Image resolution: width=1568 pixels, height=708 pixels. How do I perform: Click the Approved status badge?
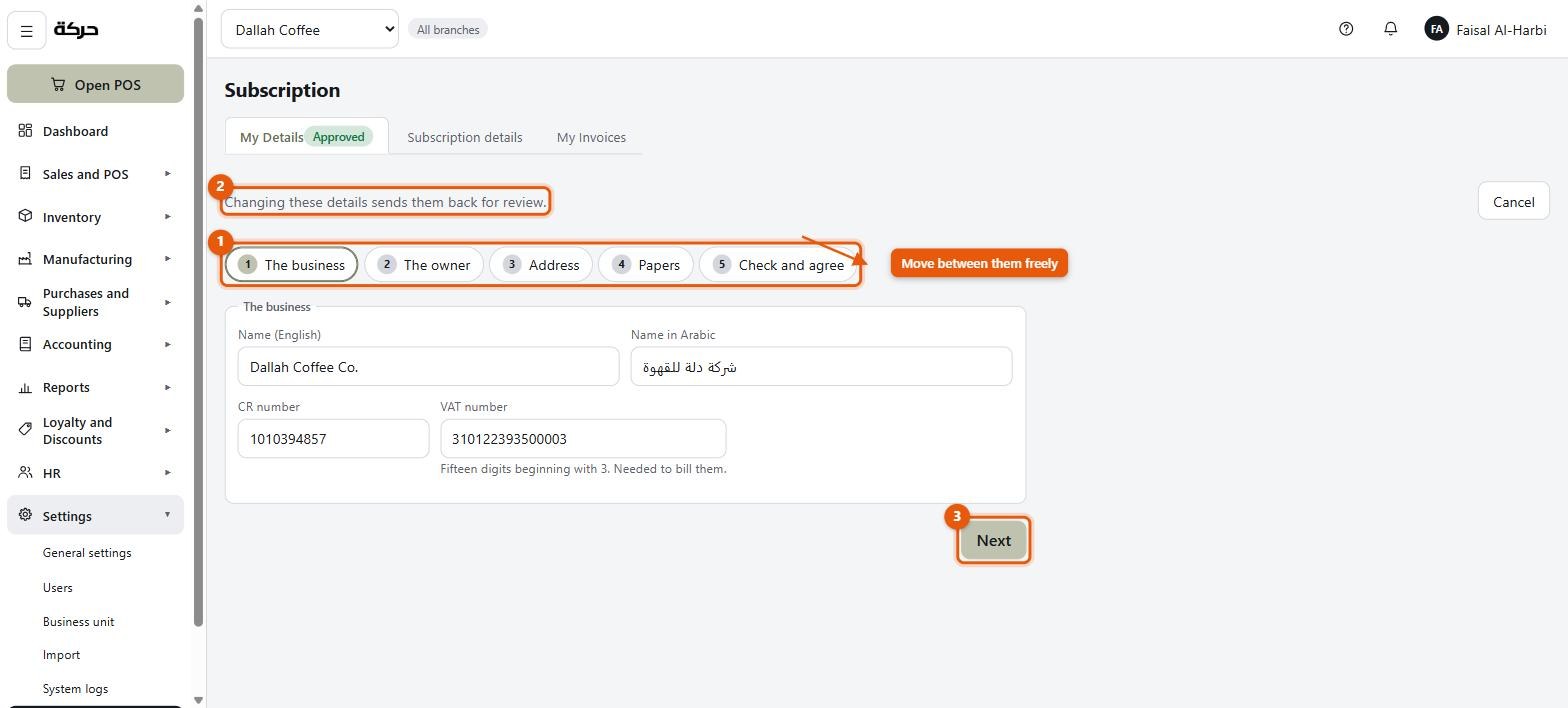339,137
